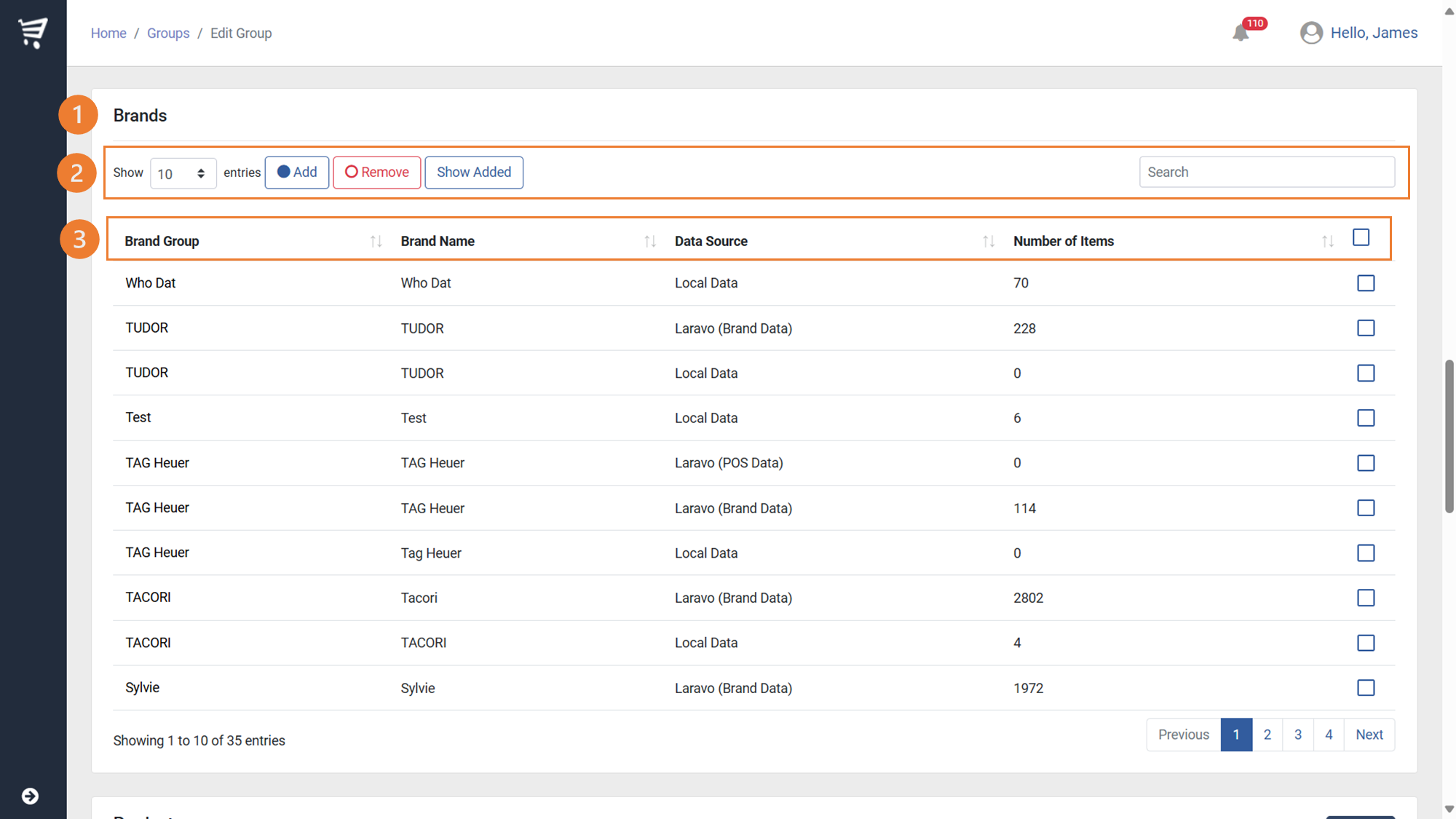Click the Brand Group column header text

tap(162, 241)
